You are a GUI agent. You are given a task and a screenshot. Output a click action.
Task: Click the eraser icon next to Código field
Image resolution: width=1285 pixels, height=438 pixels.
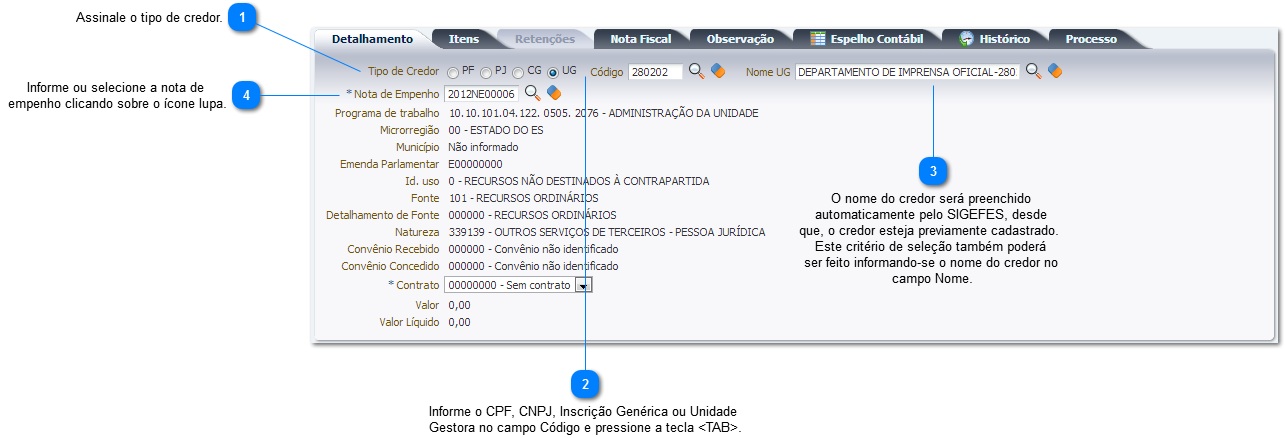pyautogui.click(x=717, y=72)
